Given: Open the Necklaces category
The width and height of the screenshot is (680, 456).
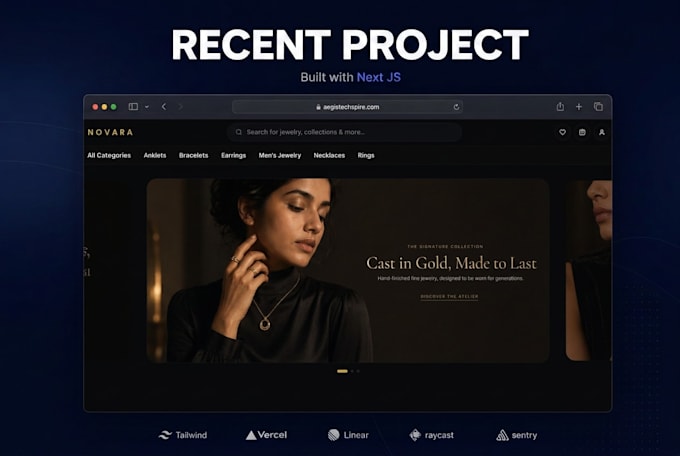Looking at the screenshot, I should [x=329, y=155].
